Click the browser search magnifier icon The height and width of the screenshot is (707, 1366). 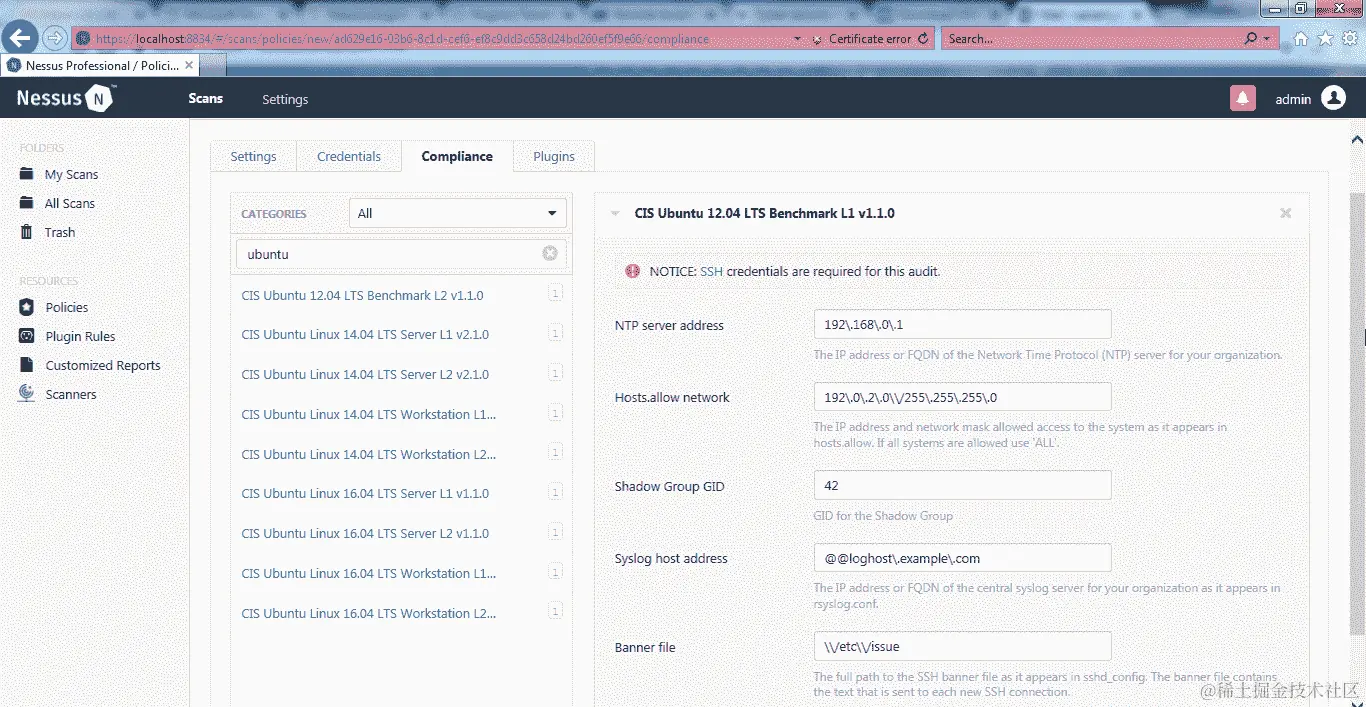pyautogui.click(x=1251, y=38)
